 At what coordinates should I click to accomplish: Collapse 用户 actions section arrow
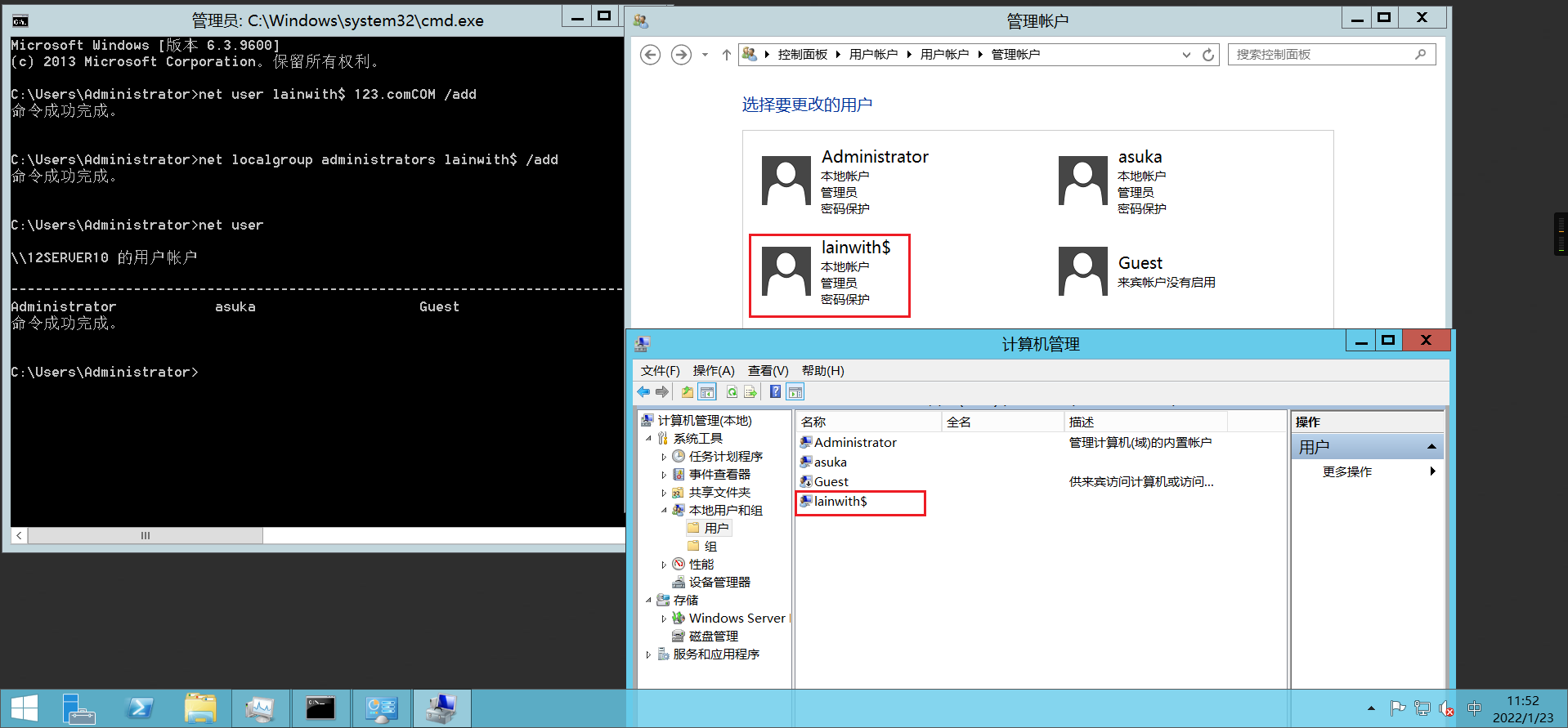coord(1431,447)
